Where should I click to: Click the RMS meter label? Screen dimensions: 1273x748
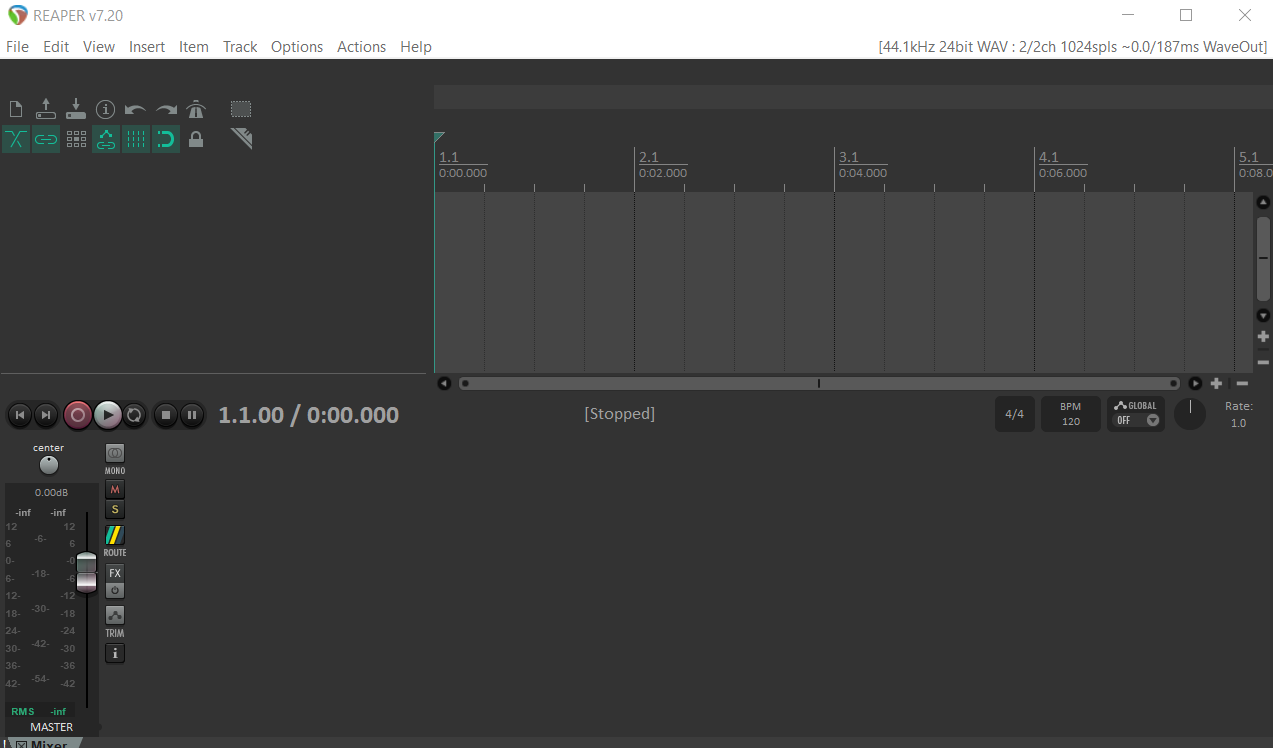[22, 712]
